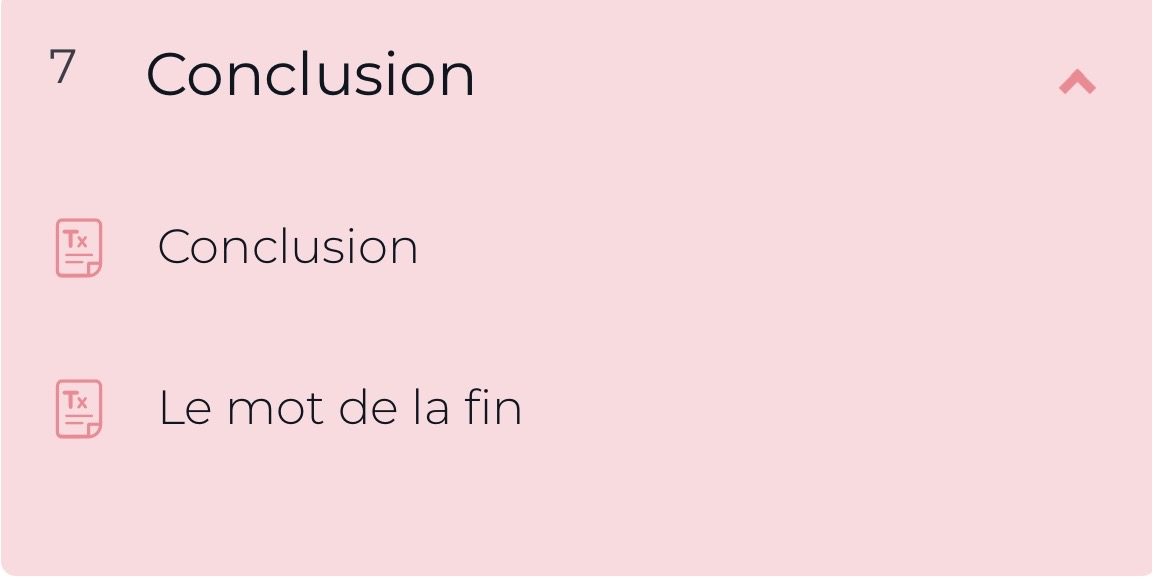Click the upward chevron on the section header
Viewport: 1152px width, 579px height.
coord(1076,82)
